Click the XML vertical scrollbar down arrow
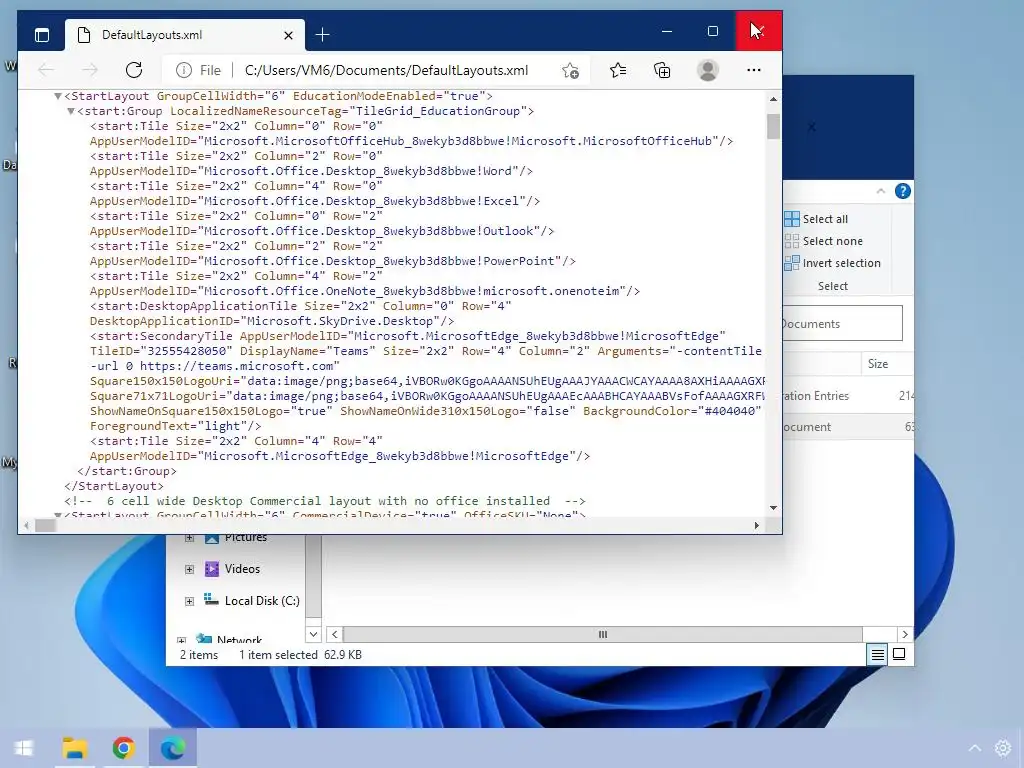Screen dimensions: 1024x768 point(773,507)
